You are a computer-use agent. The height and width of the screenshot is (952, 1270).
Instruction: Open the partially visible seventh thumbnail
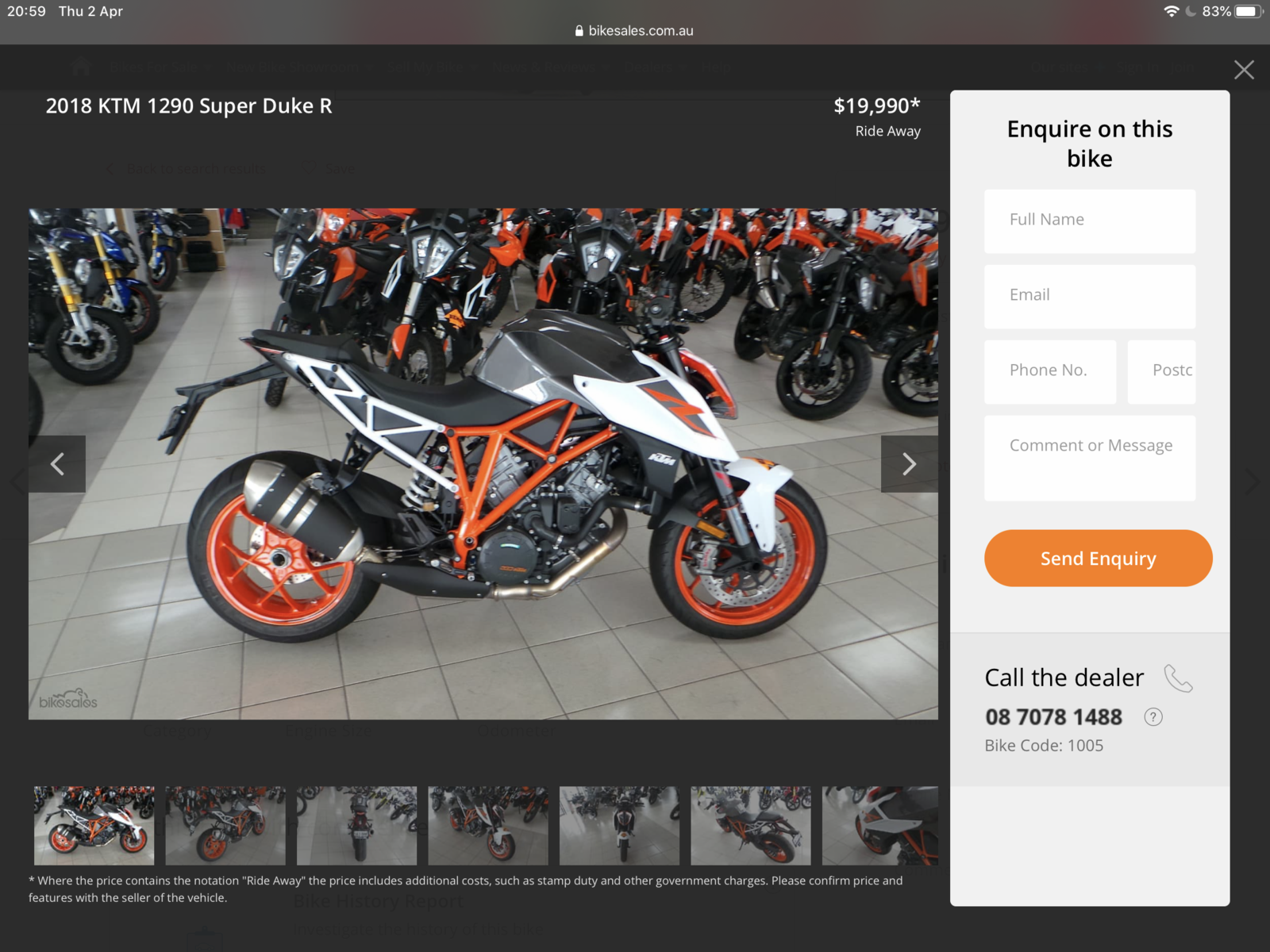pyautogui.click(x=879, y=825)
